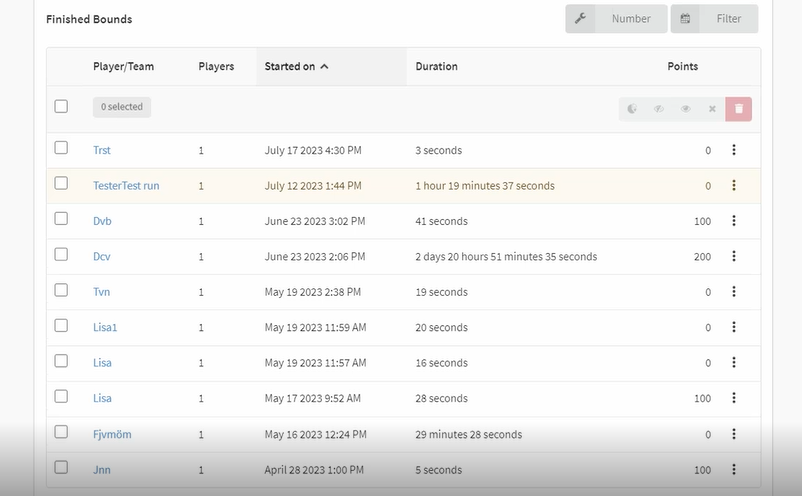Open the three-dot menu for Fjvmöm
Viewport: 802px width, 496px height.
click(734, 434)
